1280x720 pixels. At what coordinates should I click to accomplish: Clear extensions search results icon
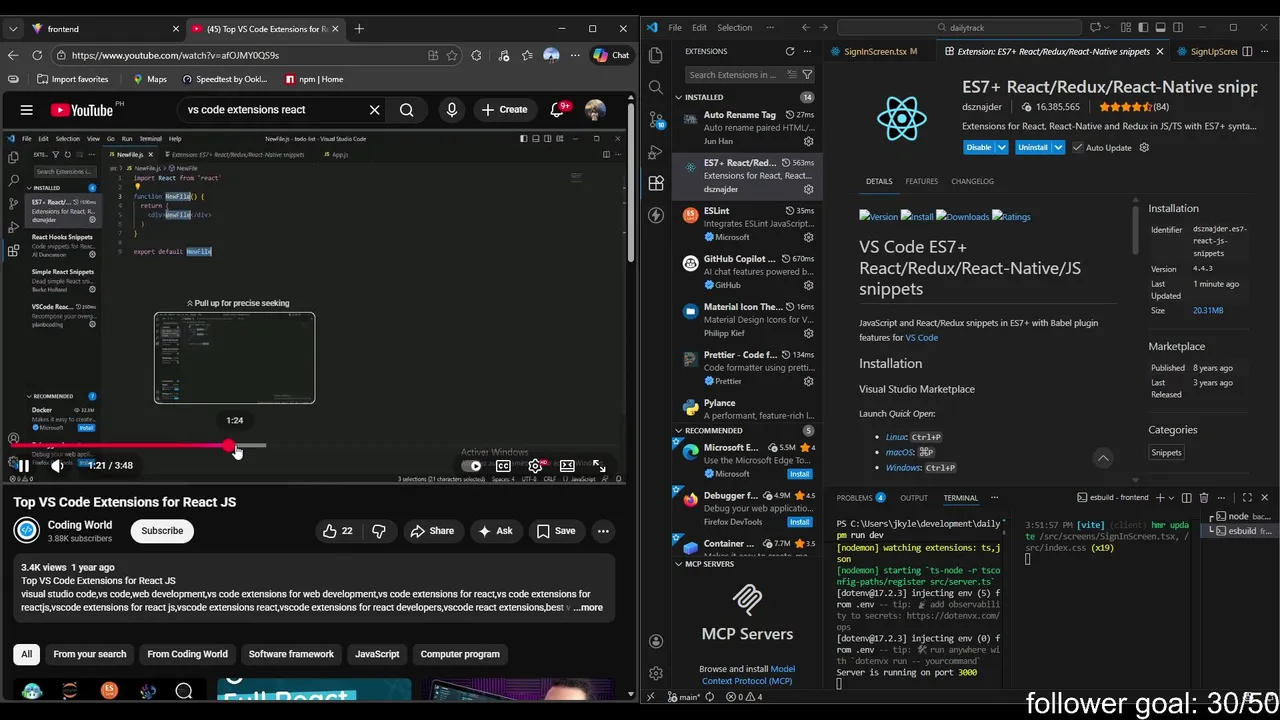coord(791,74)
